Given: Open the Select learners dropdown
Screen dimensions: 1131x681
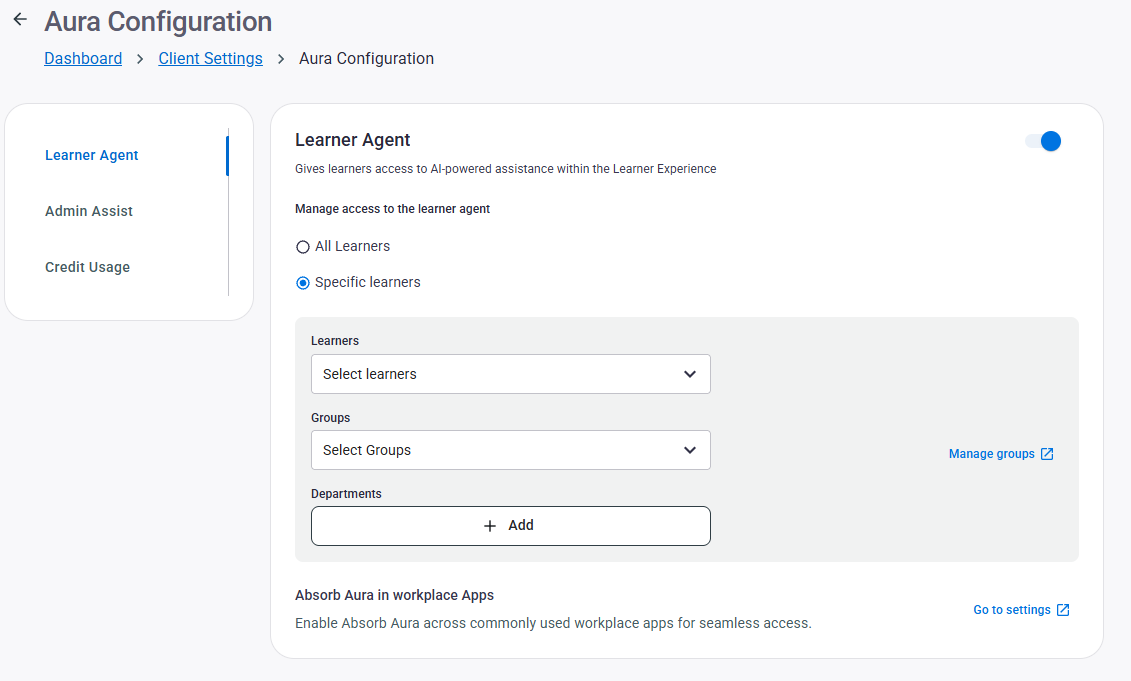Looking at the screenshot, I should [x=511, y=374].
